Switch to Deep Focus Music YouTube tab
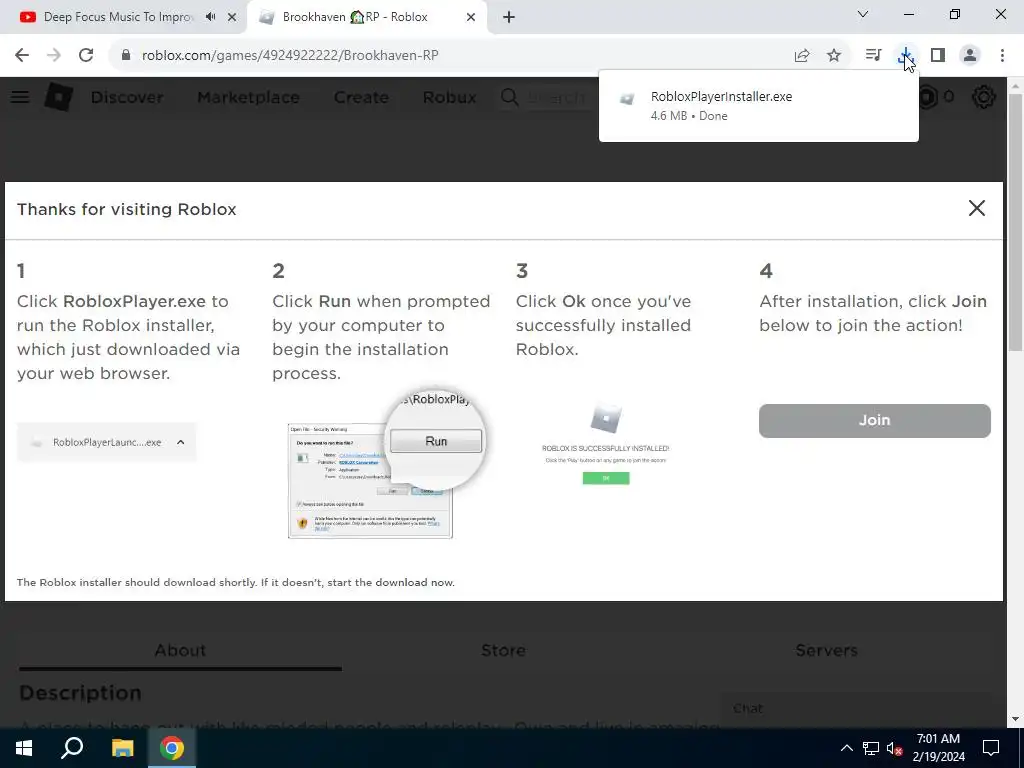This screenshot has width=1024, height=768. click(118, 17)
